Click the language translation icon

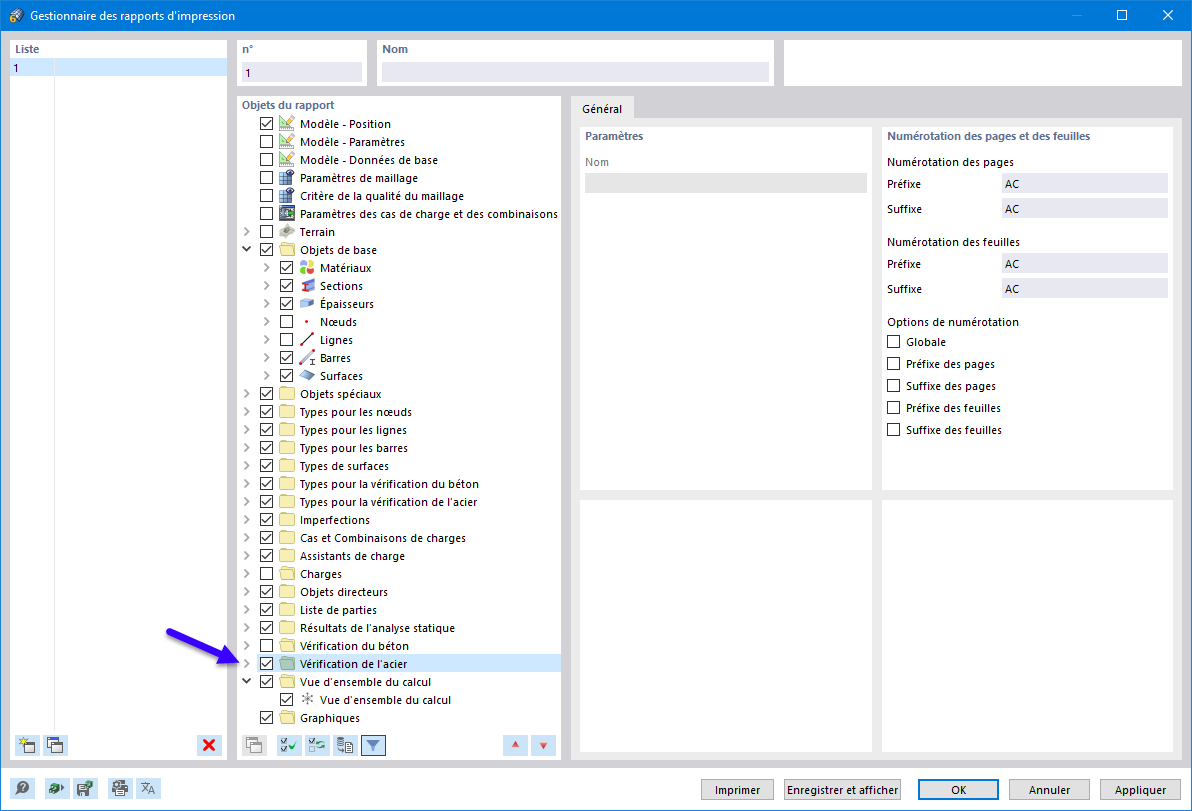pos(148,788)
